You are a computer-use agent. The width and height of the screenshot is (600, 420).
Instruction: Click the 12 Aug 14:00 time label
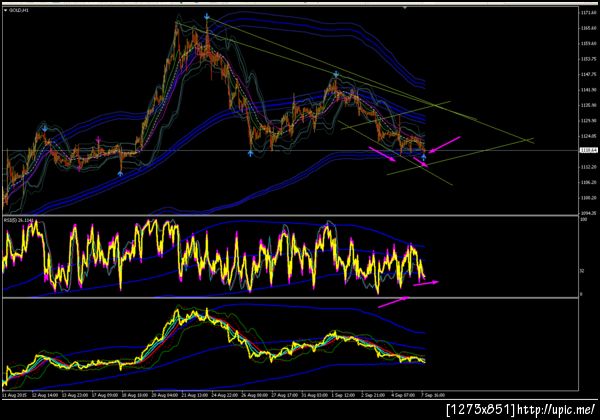[45, 395]
